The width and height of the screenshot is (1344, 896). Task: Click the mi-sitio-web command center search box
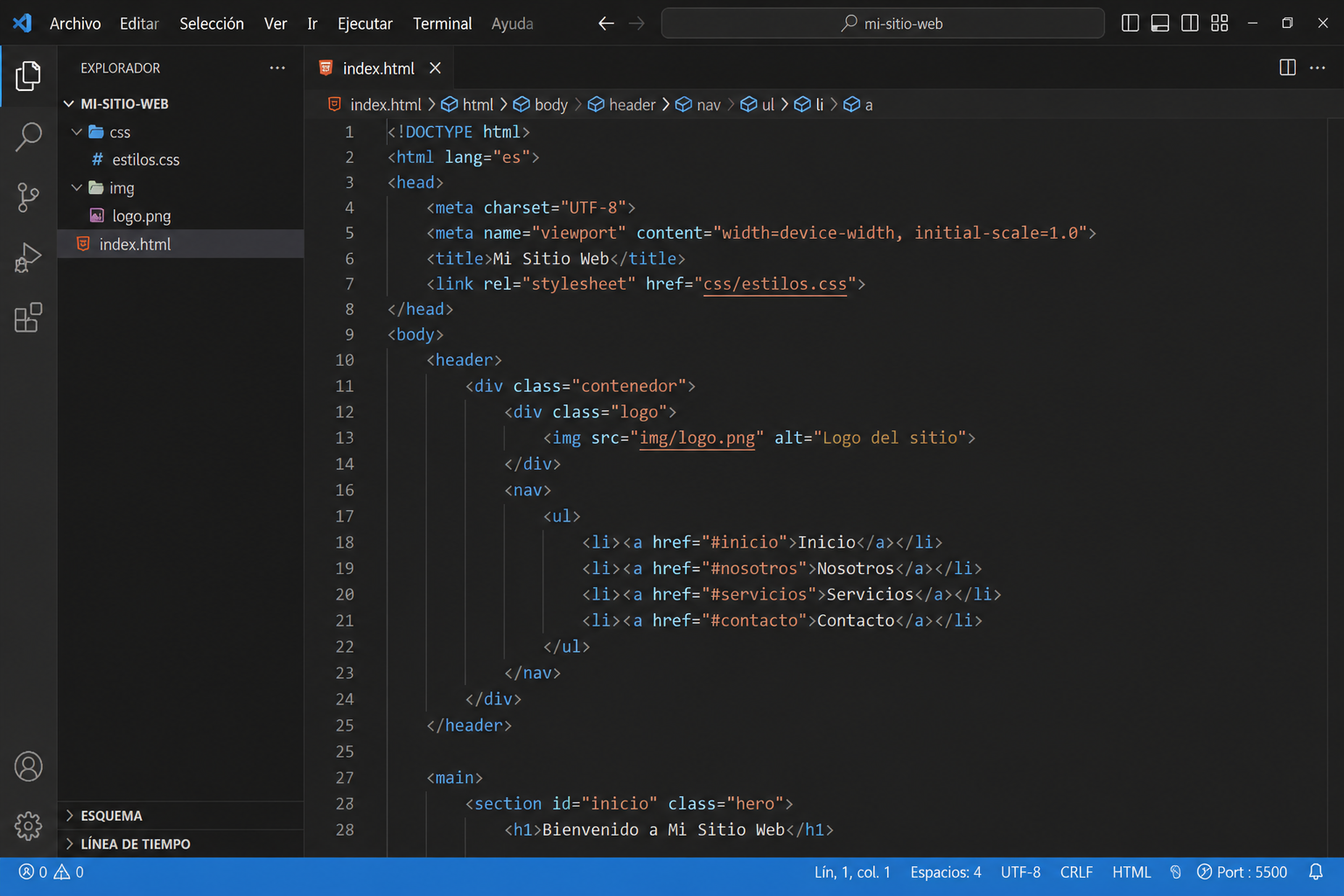[x=883, y=24]
